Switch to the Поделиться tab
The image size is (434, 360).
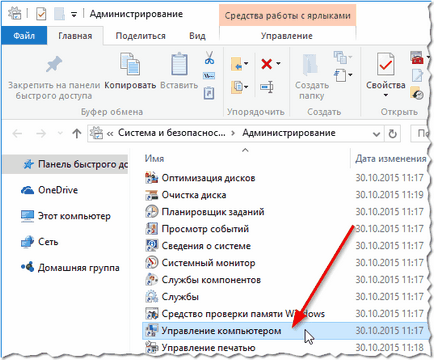(140, 36)
